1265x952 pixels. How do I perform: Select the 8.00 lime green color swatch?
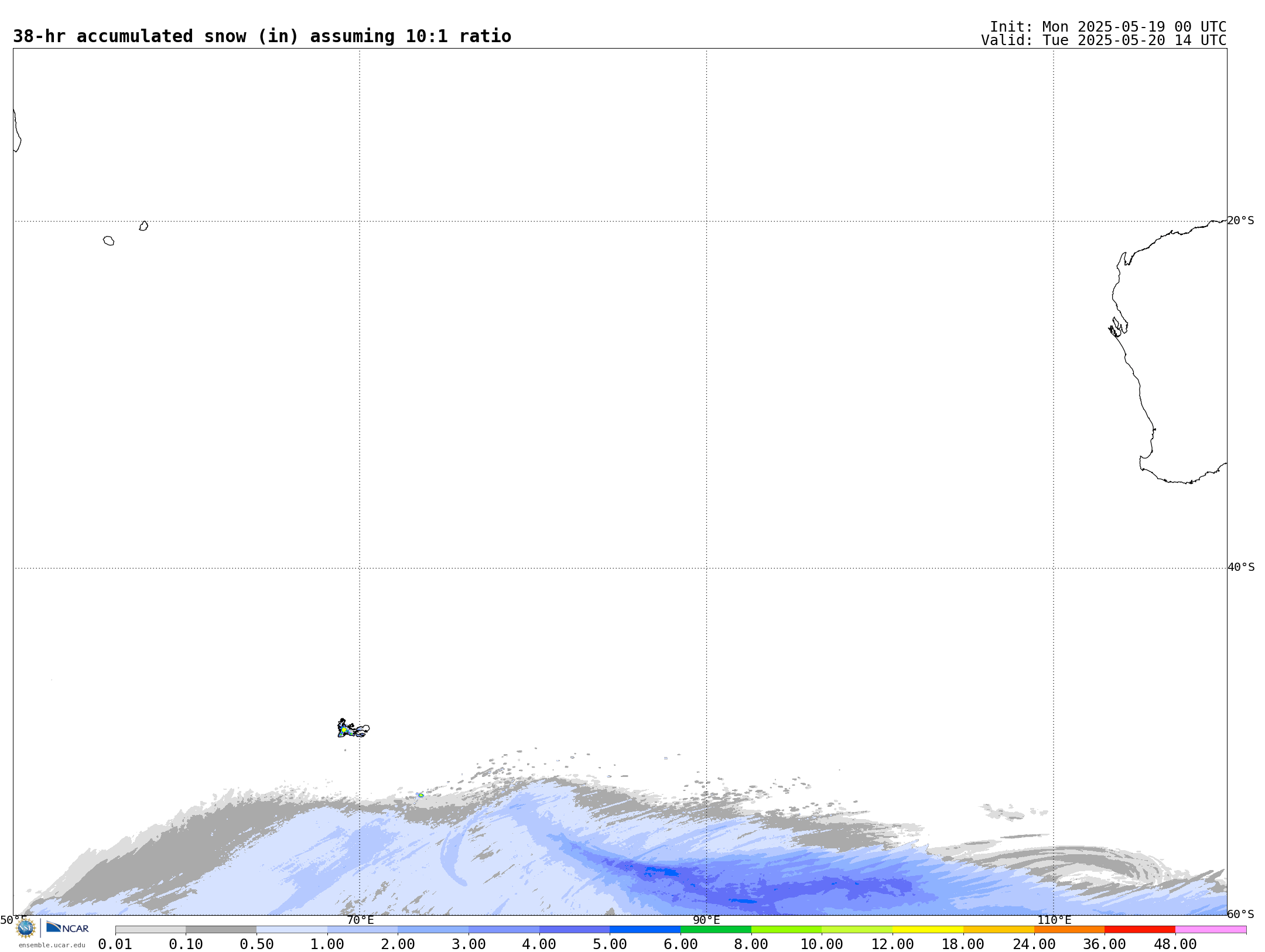787,930
